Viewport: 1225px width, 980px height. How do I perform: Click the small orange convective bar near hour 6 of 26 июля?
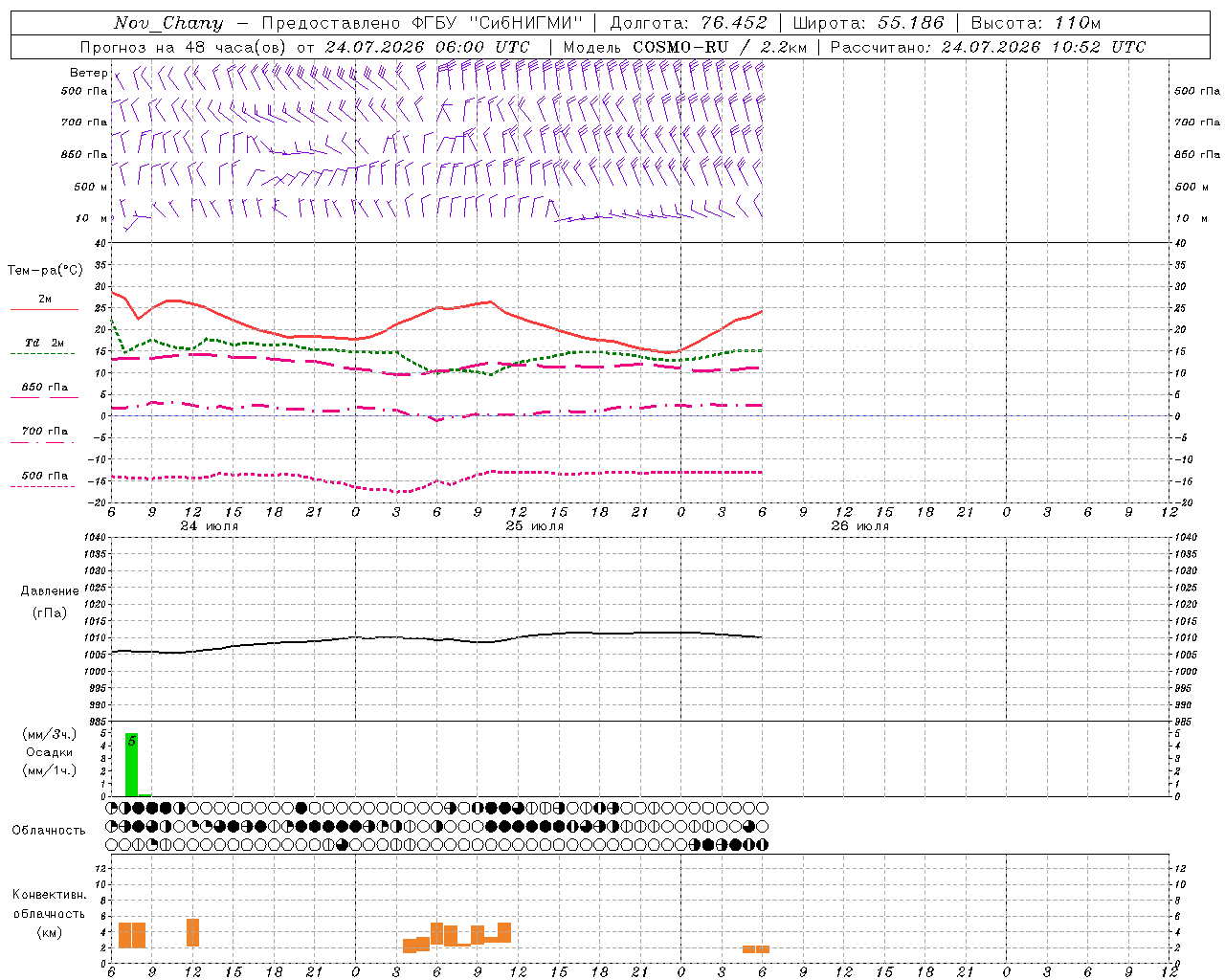click(756, 949)
